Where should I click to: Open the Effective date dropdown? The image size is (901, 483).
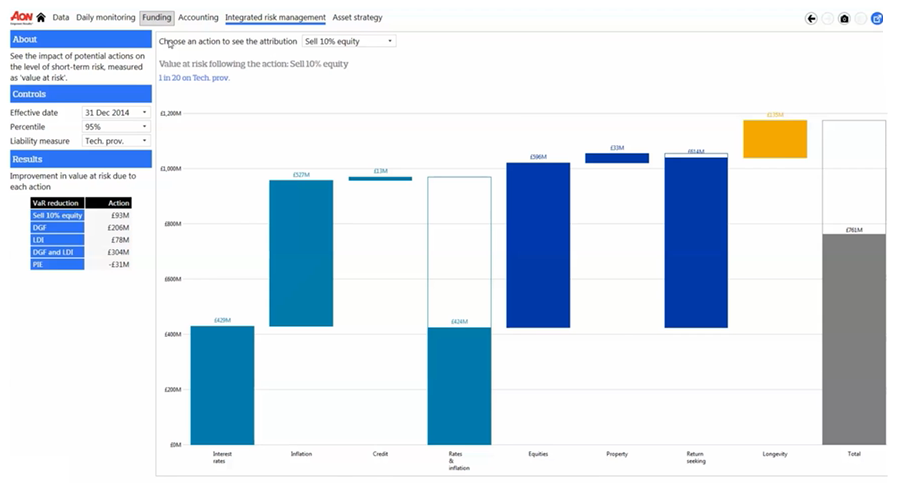[x=115, y=113]
